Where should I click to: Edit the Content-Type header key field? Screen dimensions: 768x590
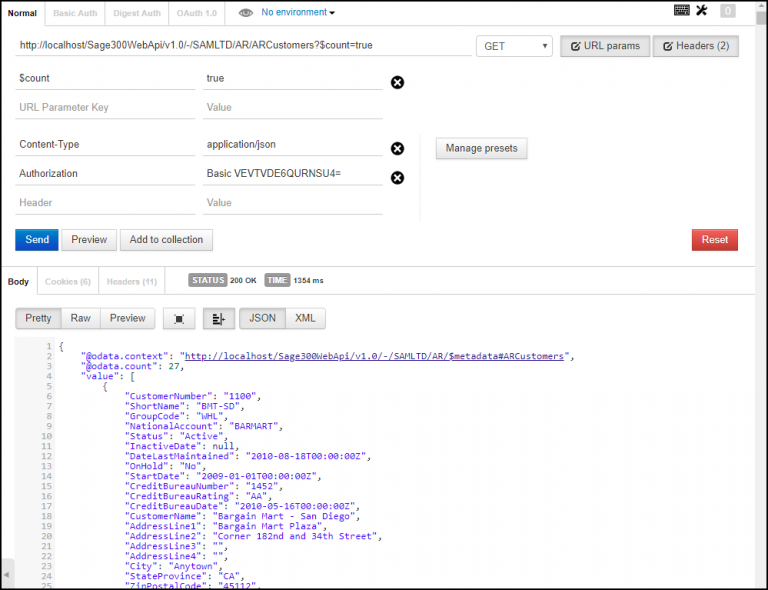(105, 145)
